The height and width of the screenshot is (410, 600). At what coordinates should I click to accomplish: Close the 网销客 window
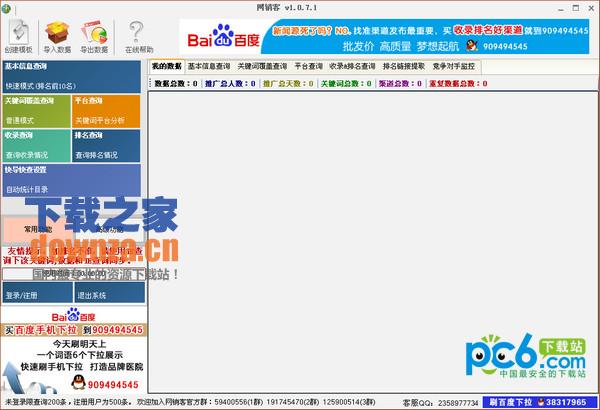click(x=591, y=8)
